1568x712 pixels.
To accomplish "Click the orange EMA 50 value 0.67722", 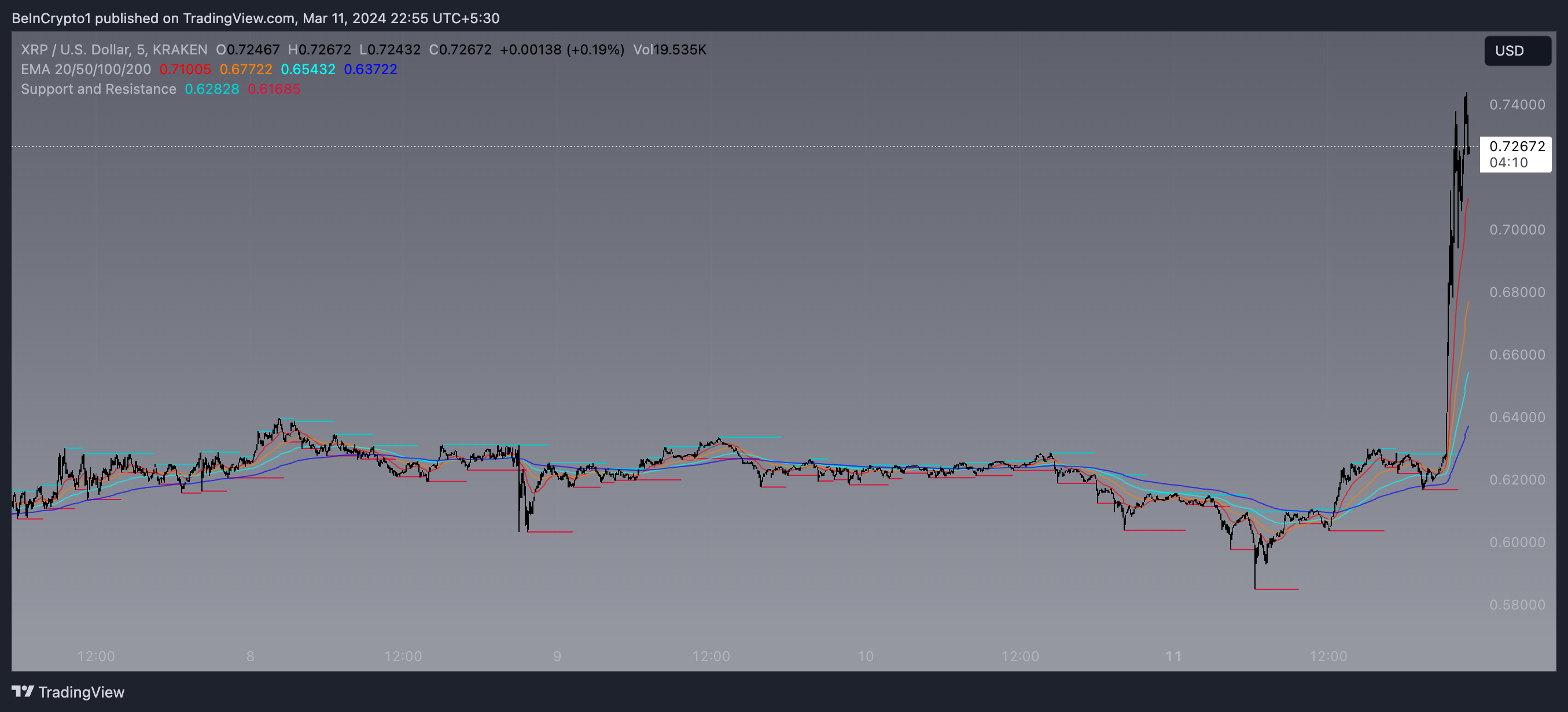I will [246, 69].
